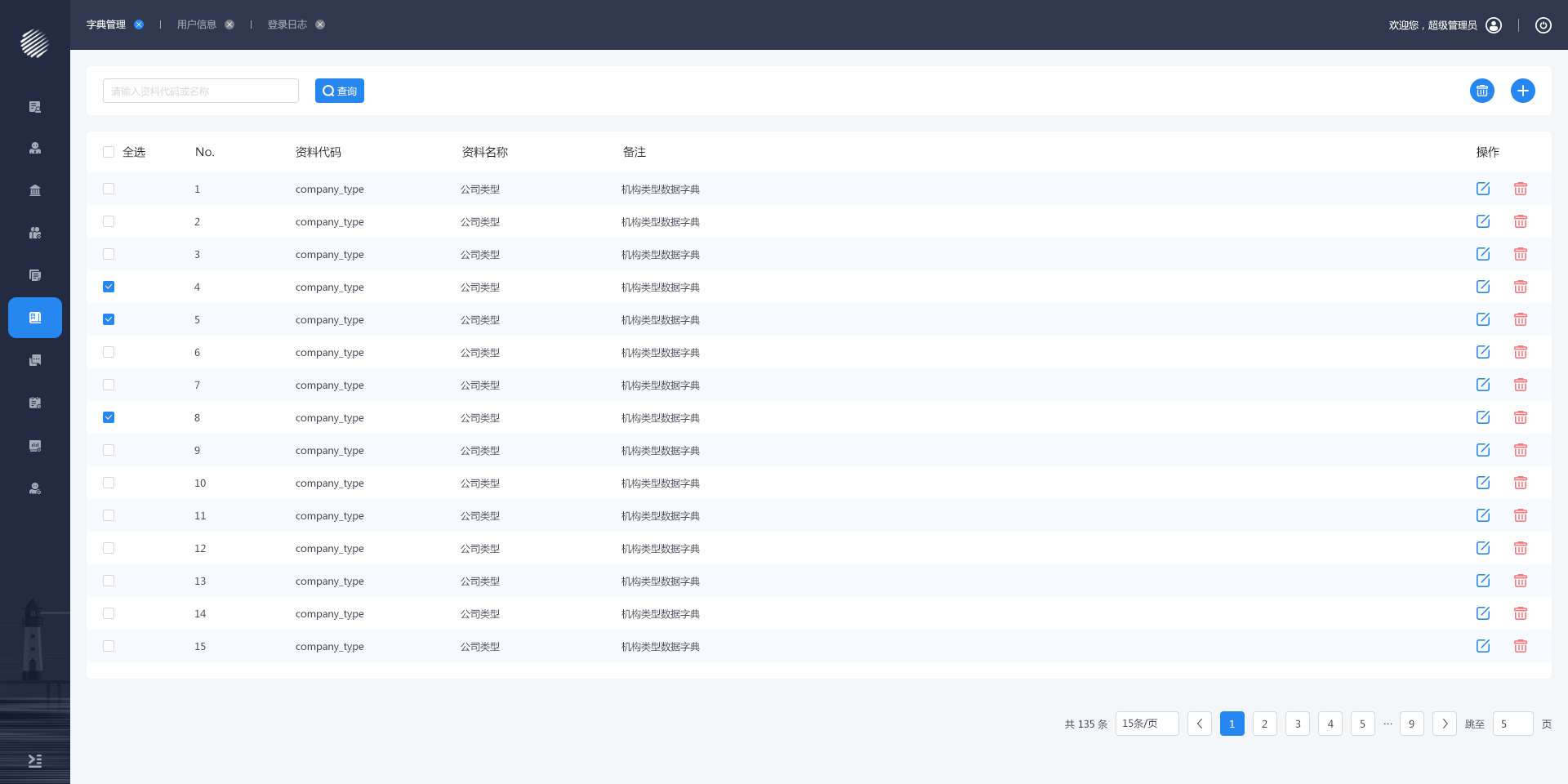Go to page 9 in pagination
Viewport: 1568px width, 784px height.
click(1411, 724)
